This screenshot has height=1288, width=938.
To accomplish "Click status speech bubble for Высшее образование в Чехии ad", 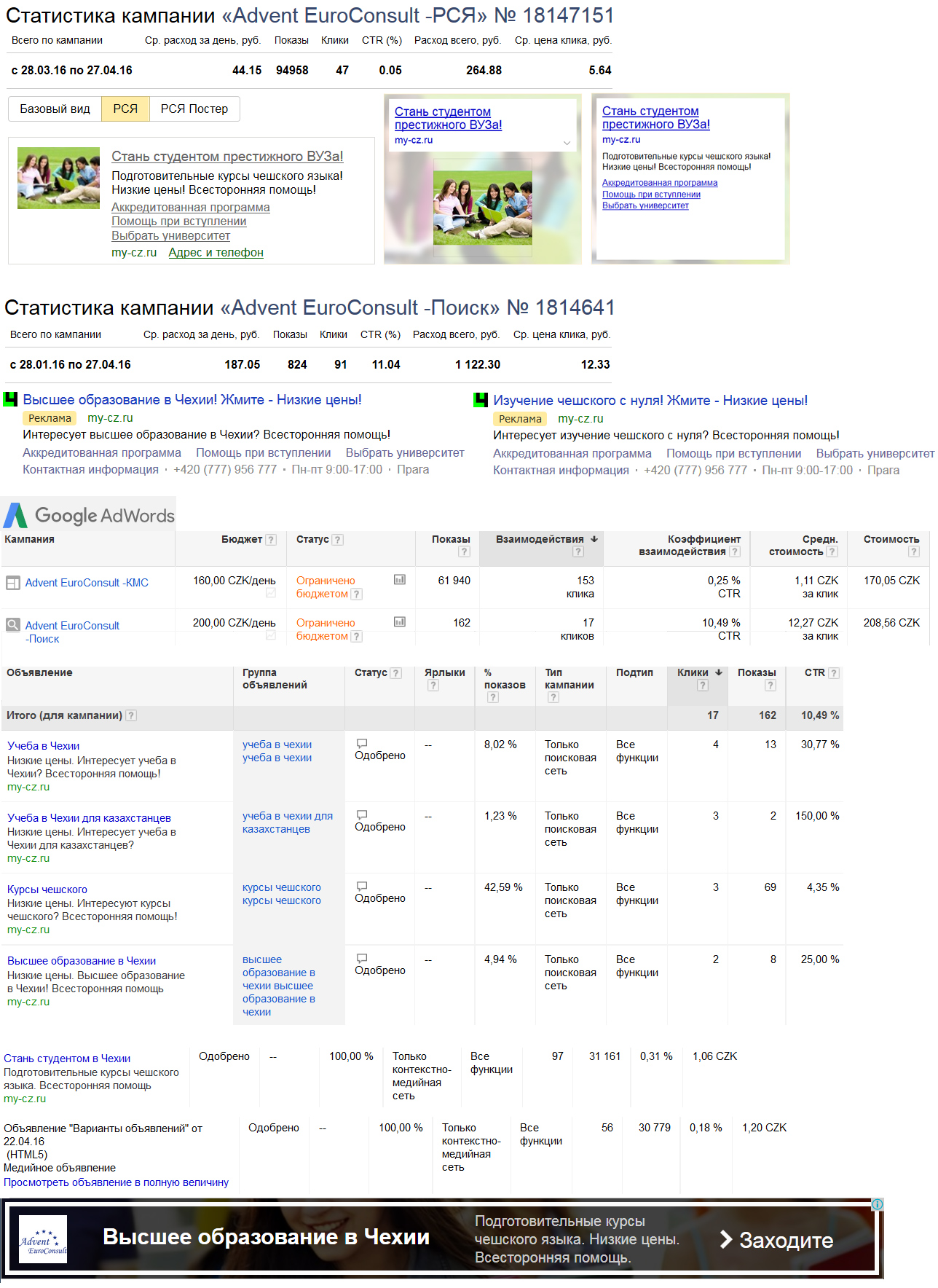I will point(362,959).
